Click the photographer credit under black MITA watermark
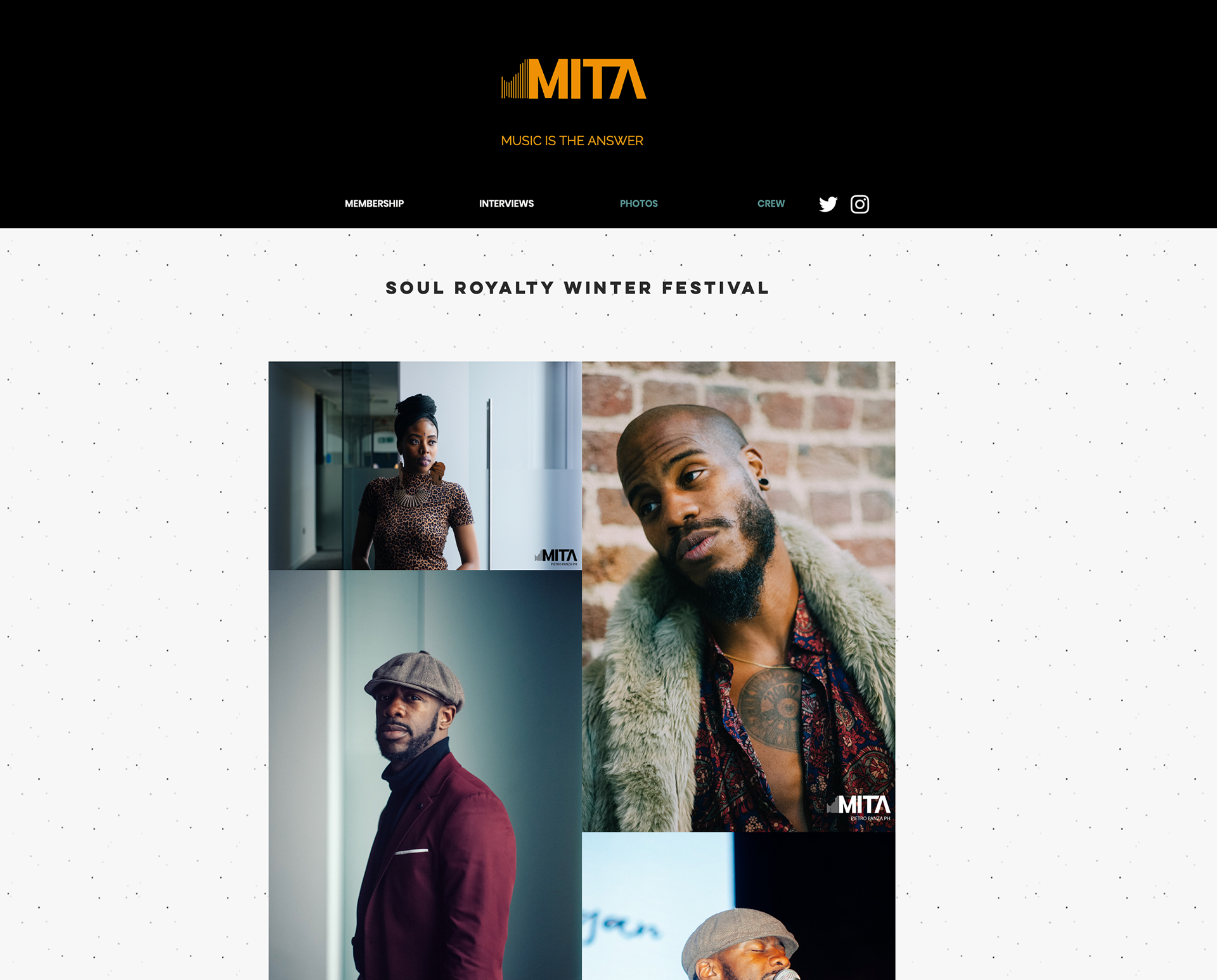This screenshot has width=1217, height=980. coord(563,564)
